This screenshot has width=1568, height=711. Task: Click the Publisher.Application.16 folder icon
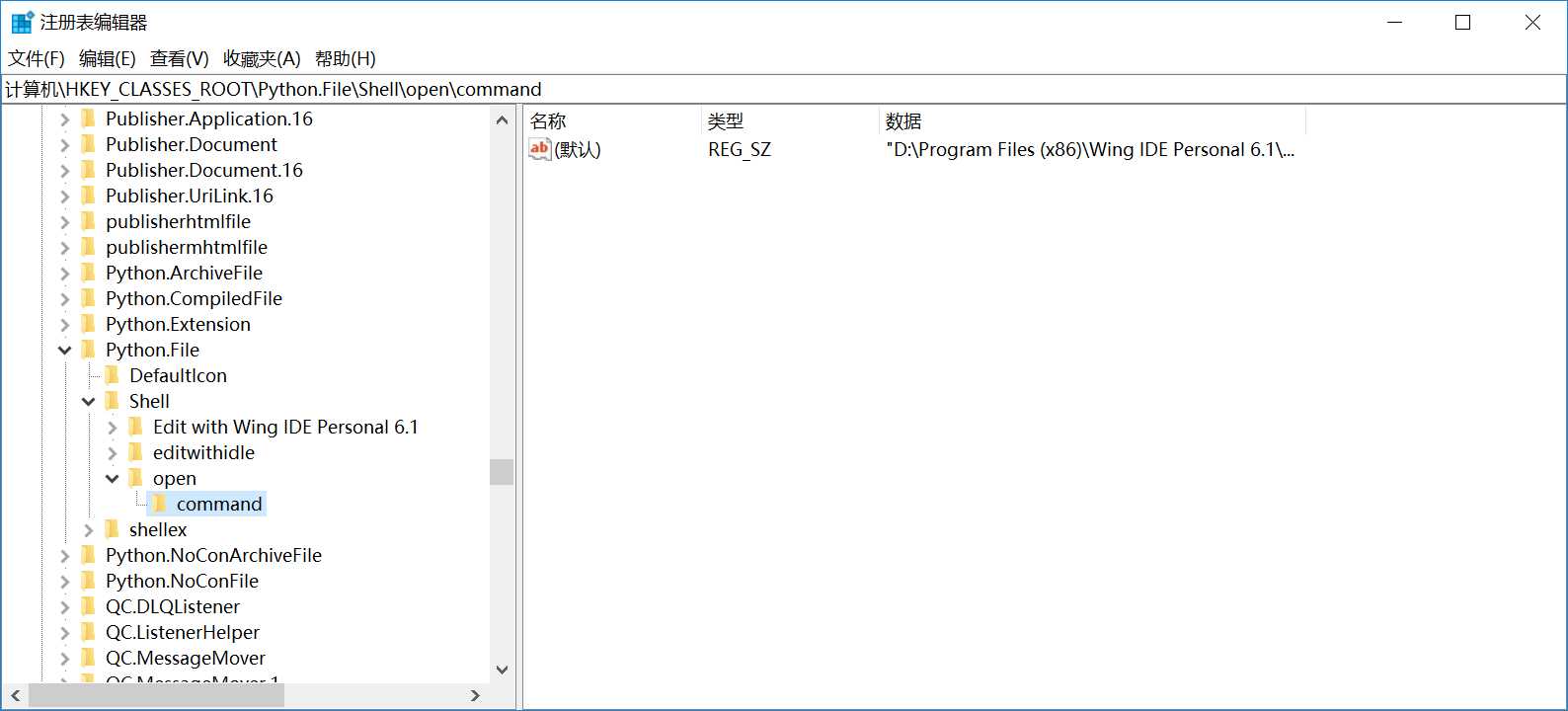(88, 118)
